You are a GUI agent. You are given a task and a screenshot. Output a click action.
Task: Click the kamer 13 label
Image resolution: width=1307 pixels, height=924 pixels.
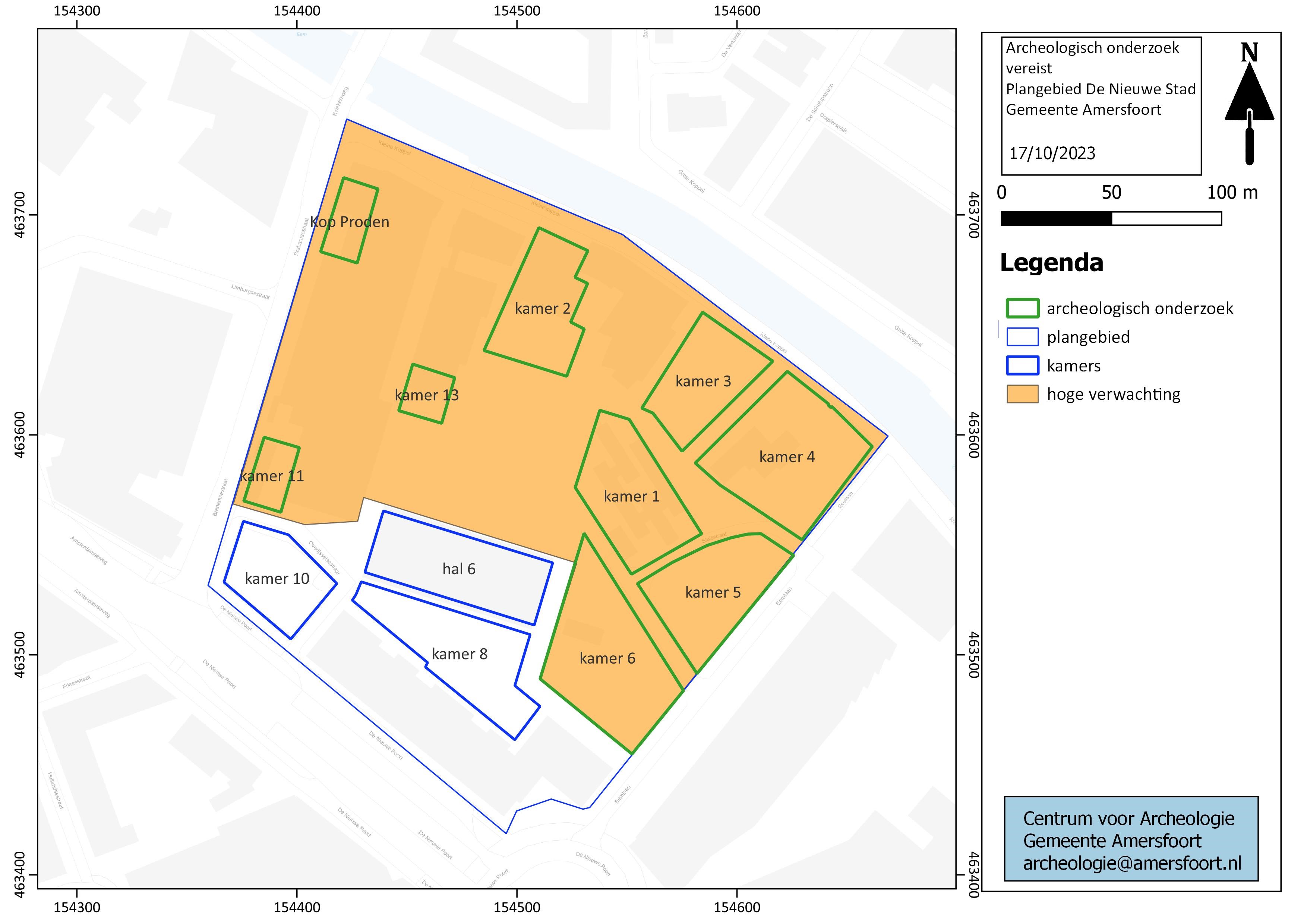pos(426,395)
